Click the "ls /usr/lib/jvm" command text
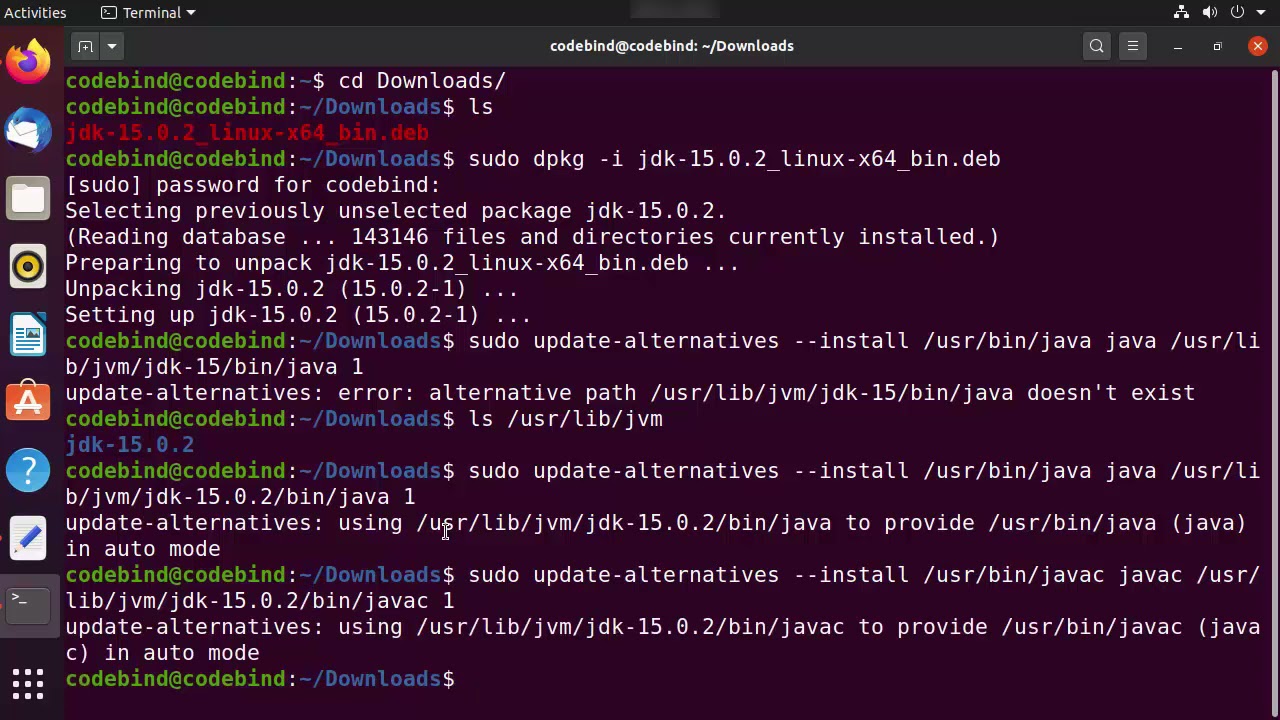 [x=565, y=419]
